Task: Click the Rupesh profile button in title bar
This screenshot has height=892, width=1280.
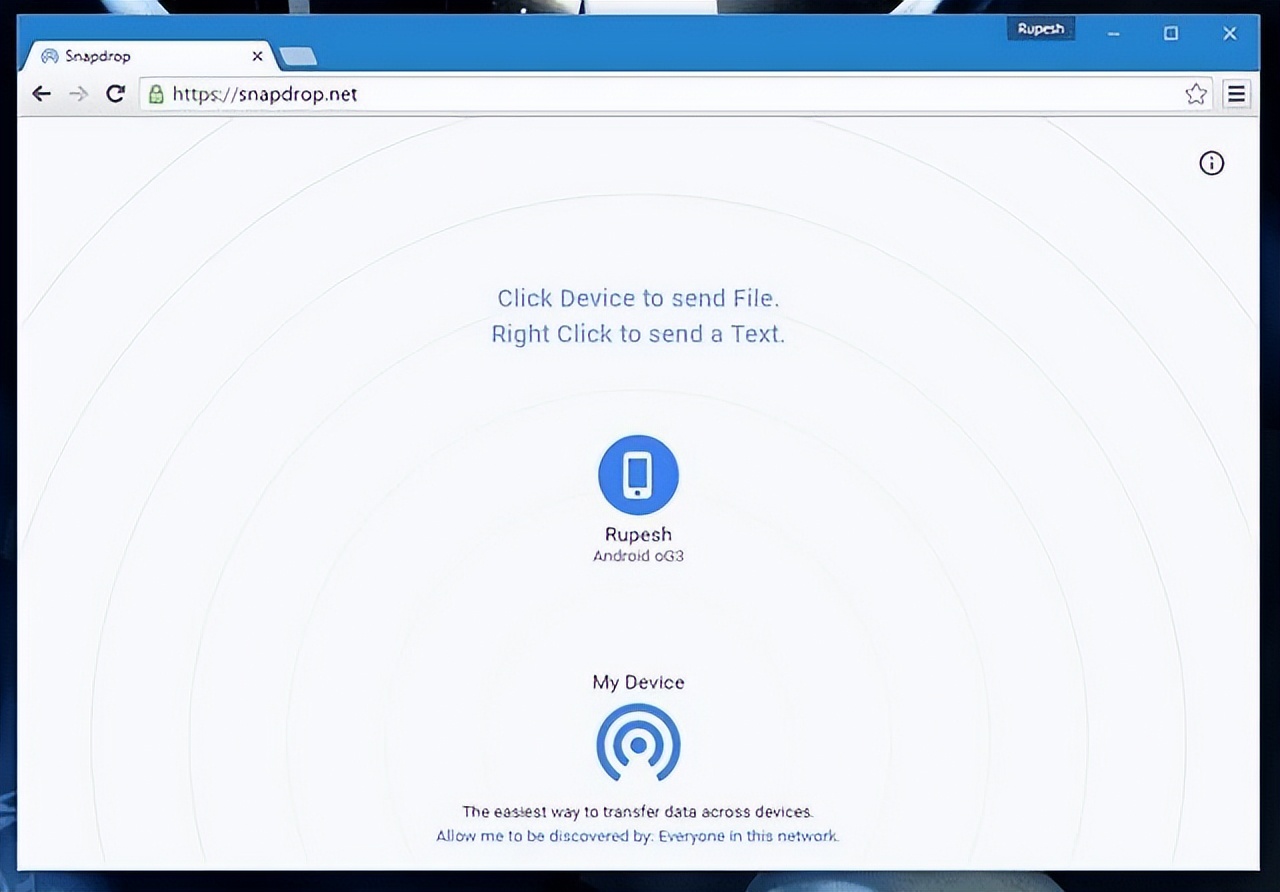Action: [1041, 29]
